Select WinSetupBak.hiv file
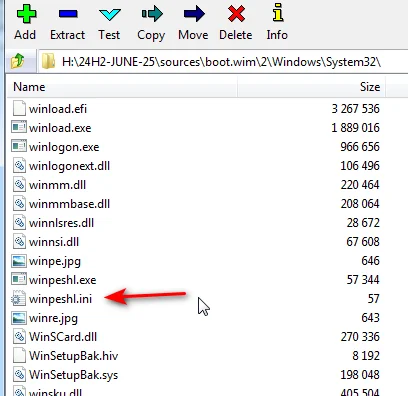 coord(73,356)
